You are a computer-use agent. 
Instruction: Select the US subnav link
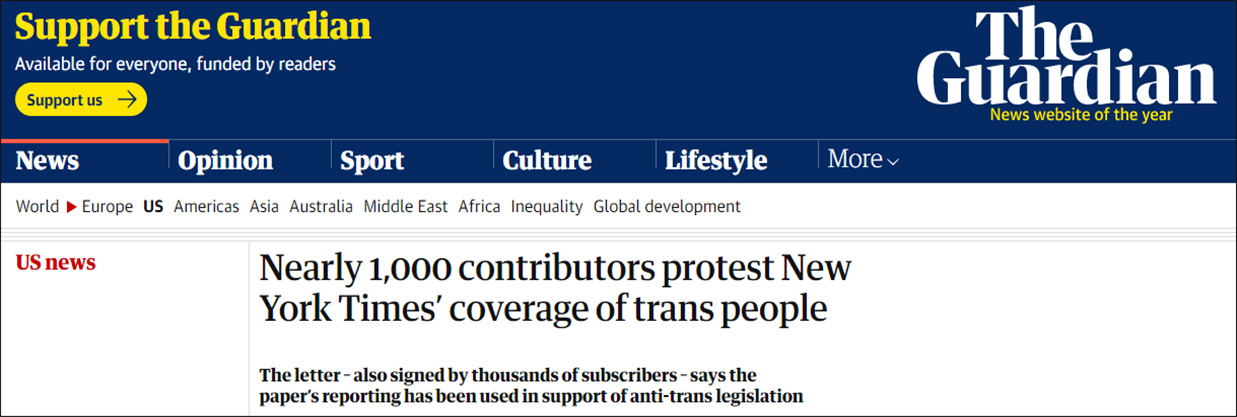[x=153, y=207]
